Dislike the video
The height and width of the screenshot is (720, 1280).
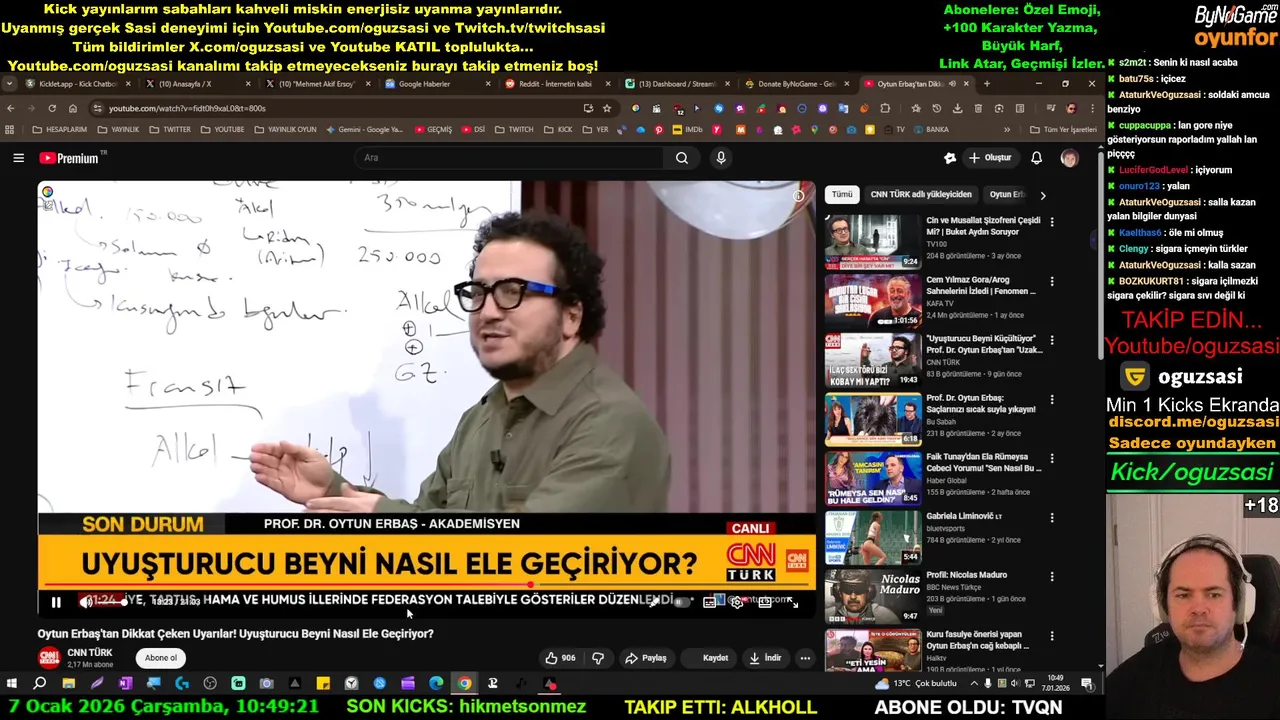pyautogui.click(x=598, y=658)
